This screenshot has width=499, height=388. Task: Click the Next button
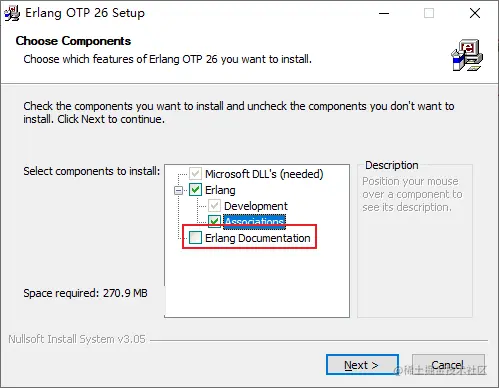coord(362,365)
